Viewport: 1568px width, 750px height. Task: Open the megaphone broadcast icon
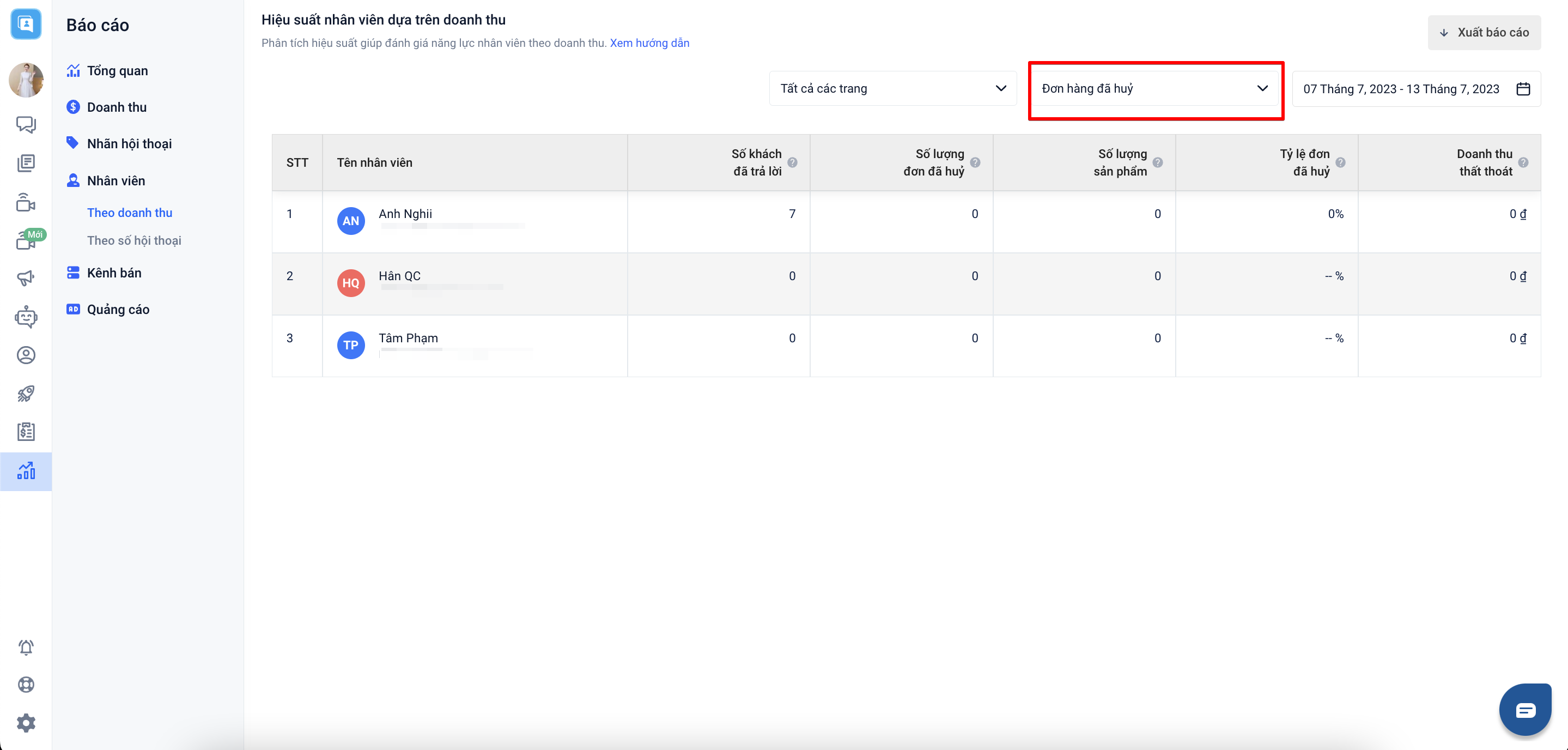(26, 278)
